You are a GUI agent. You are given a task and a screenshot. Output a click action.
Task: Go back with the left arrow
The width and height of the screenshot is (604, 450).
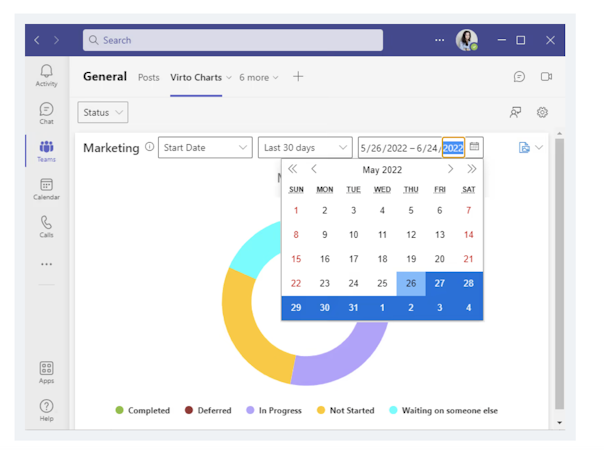(x=37, y=40)
